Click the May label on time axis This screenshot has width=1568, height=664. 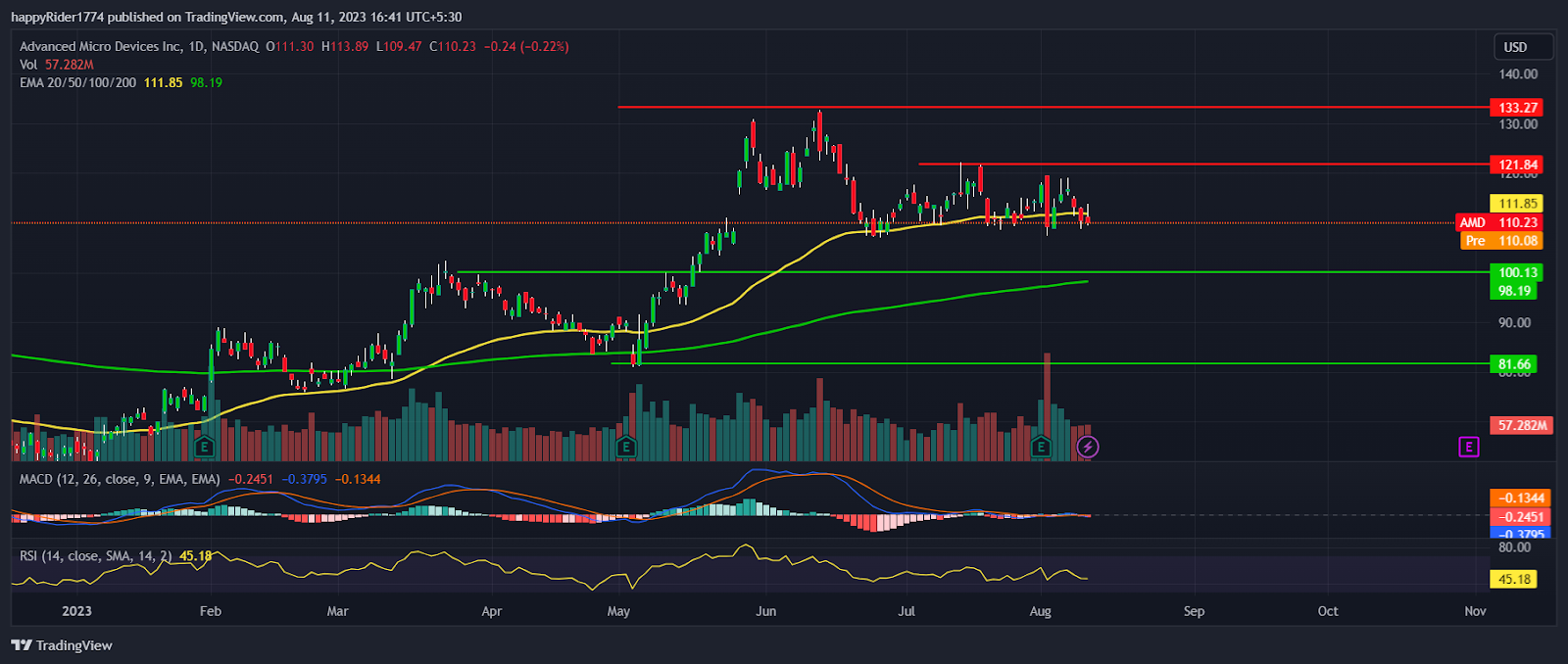coord(618,611)
